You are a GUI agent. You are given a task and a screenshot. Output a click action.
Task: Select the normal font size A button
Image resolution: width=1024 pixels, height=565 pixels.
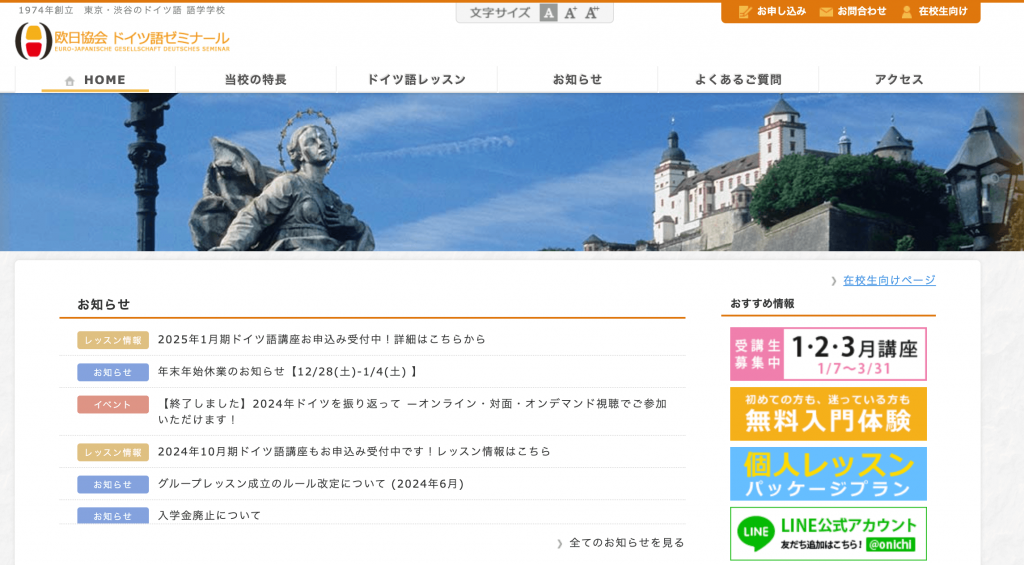pos(549,12)
